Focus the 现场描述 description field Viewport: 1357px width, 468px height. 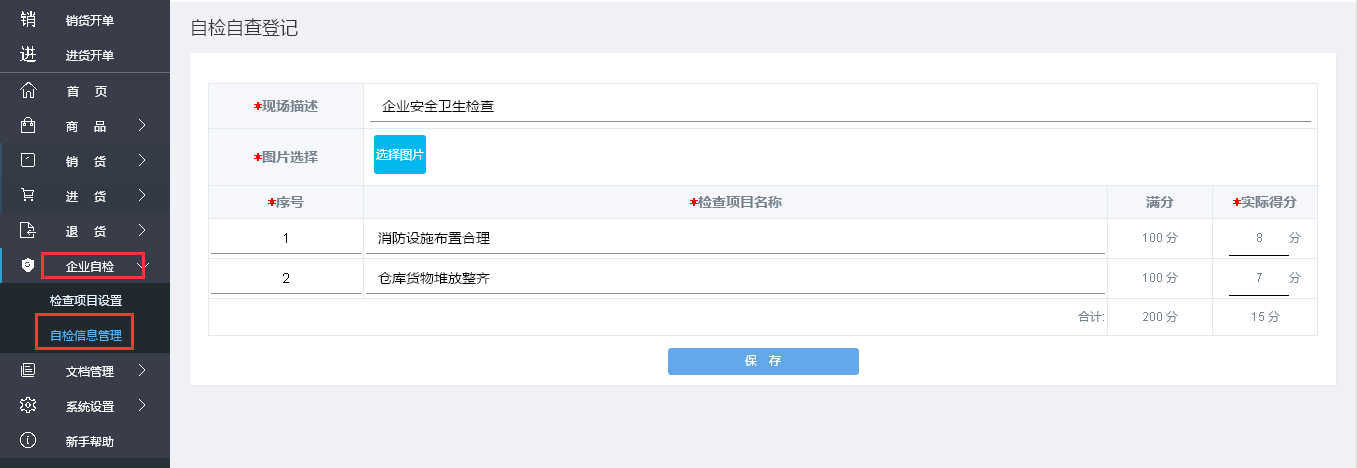(x=838, y=106)
